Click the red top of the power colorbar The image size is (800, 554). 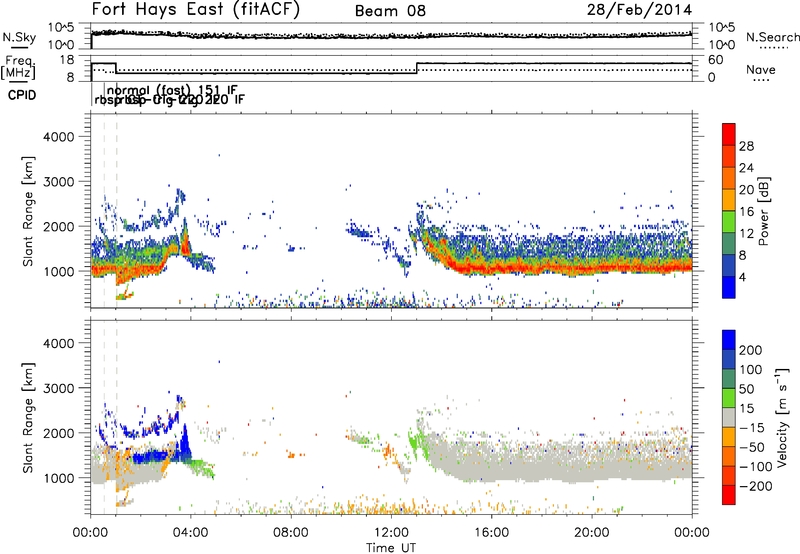coord(729,134)
